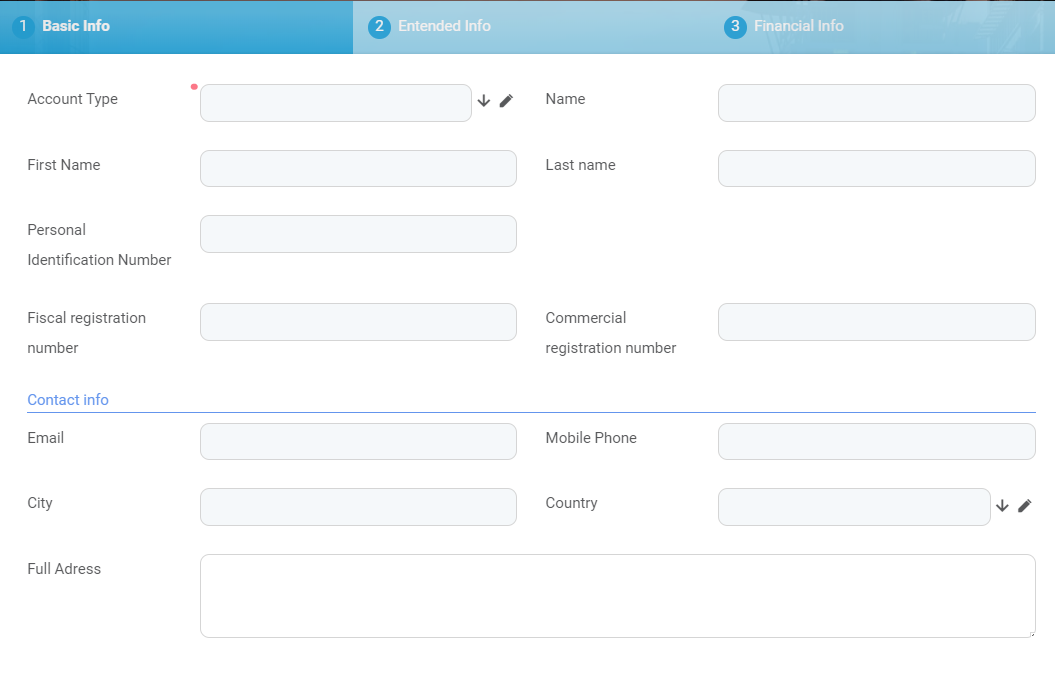The width and height of the screenshot is (1055, 691).
Task: Click the Fiscal registration number field
Action: click(358, 322)
